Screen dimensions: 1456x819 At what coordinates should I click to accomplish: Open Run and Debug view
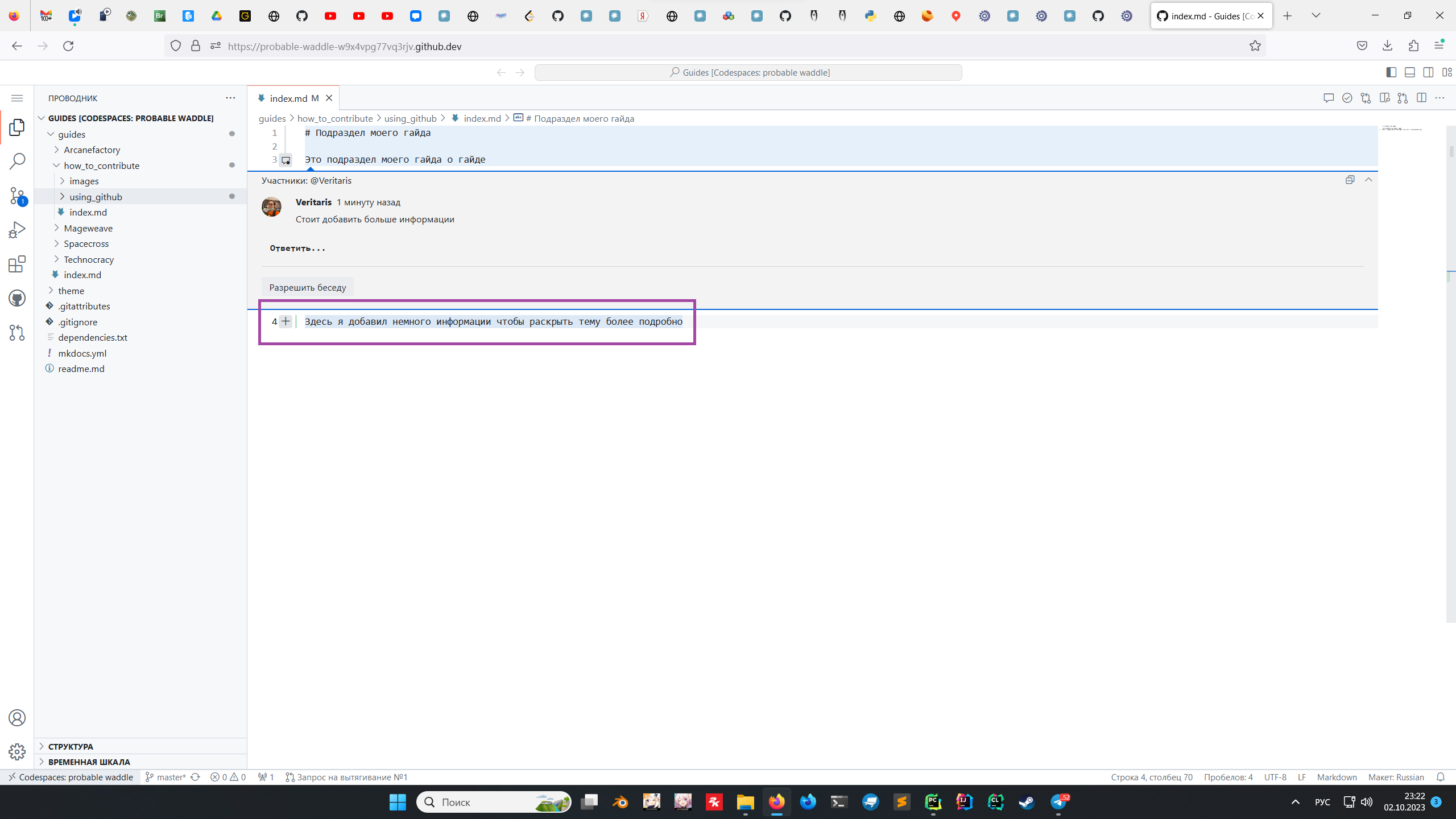click(17, 230)
